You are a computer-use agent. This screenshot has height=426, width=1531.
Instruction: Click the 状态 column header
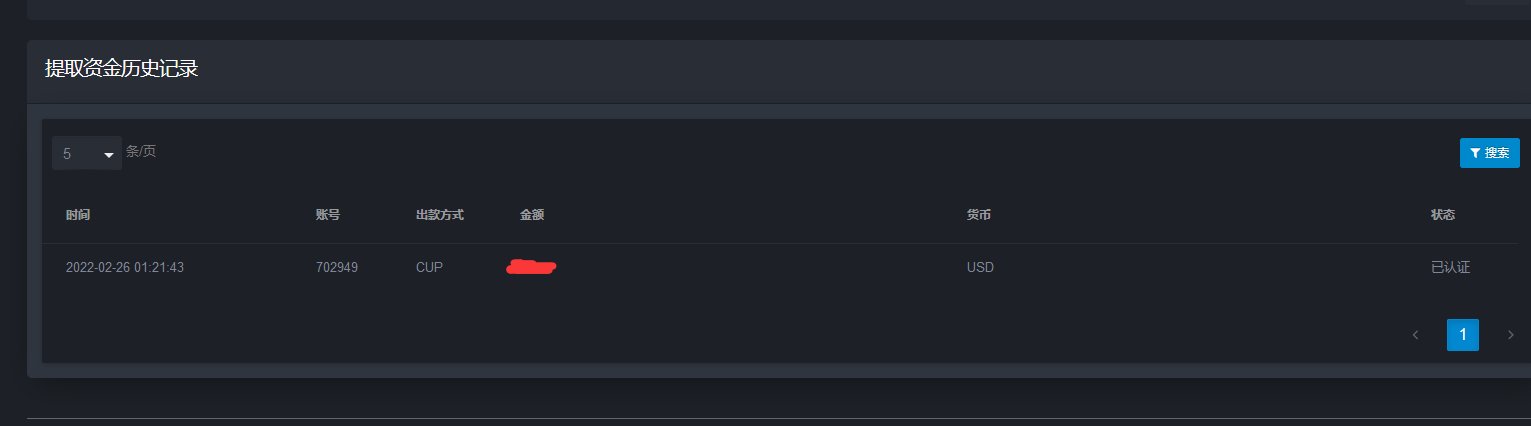(x=1443, y=215)
